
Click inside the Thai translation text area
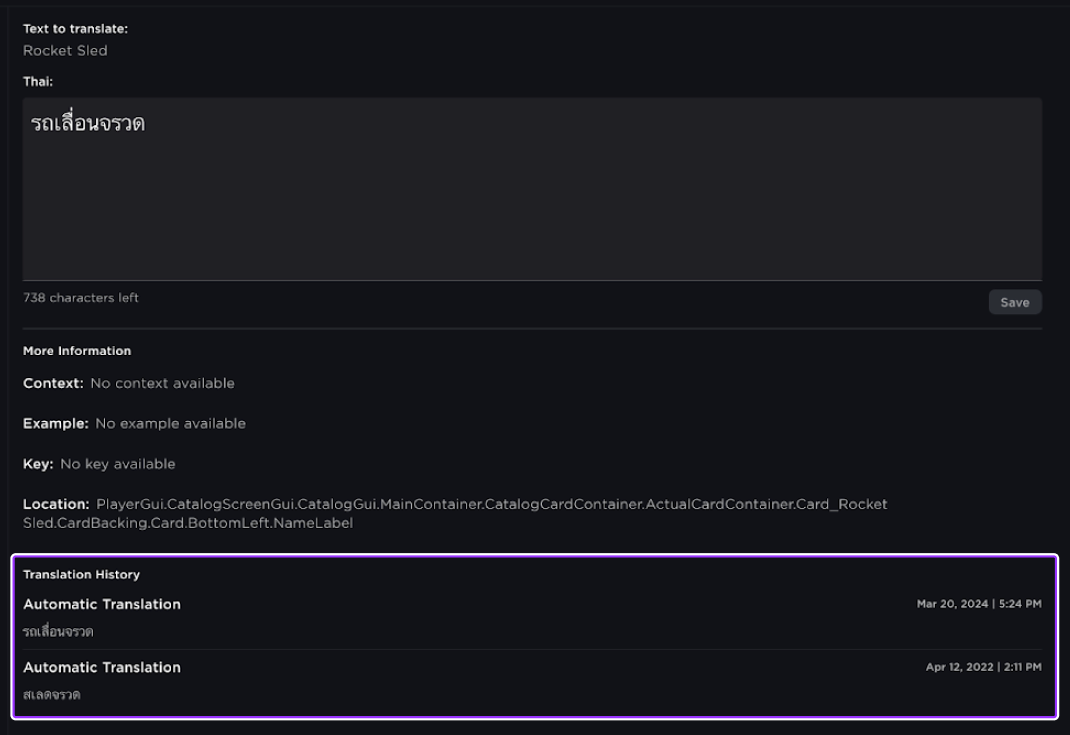[532, 190]
